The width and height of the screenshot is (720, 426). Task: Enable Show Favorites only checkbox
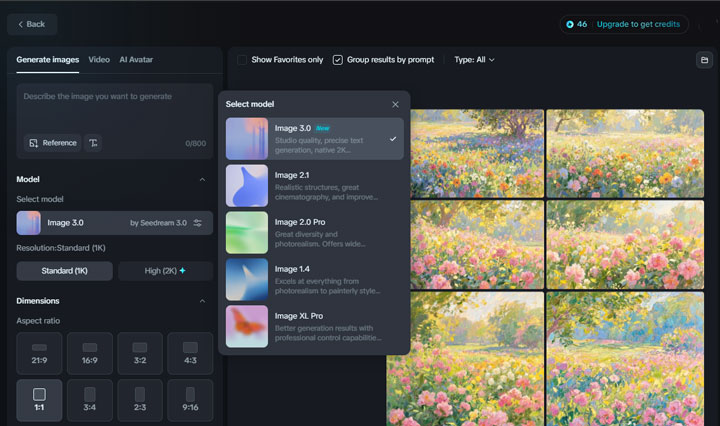point(242,60)
